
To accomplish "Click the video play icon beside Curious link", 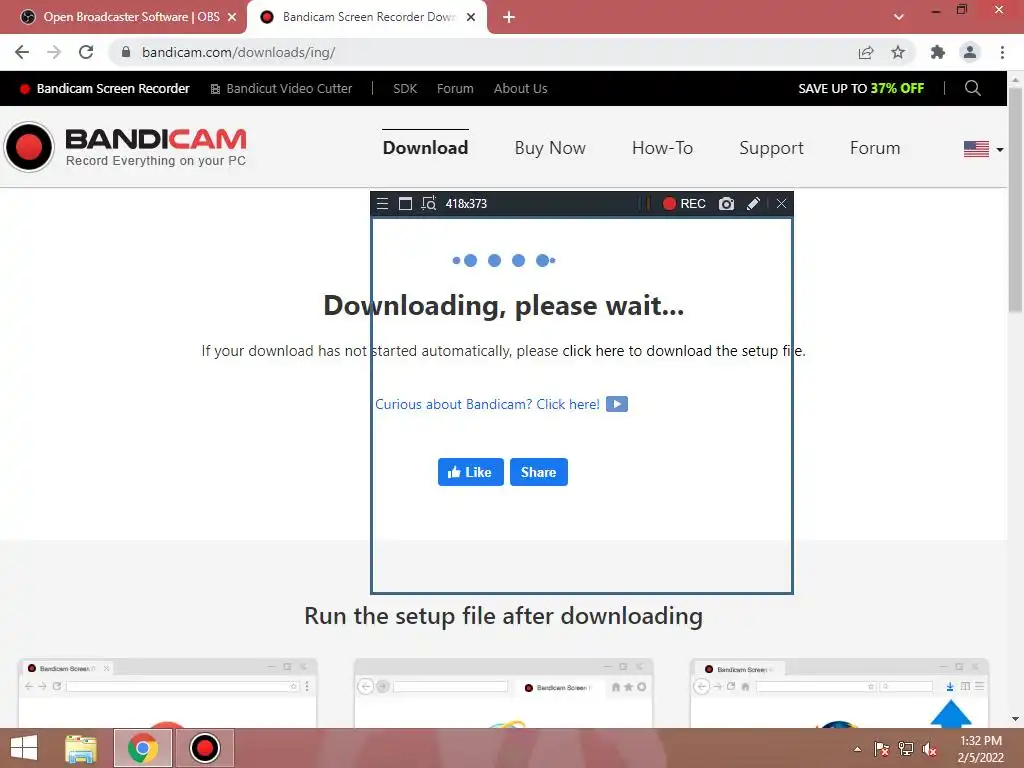I will (x=617, y=404).
